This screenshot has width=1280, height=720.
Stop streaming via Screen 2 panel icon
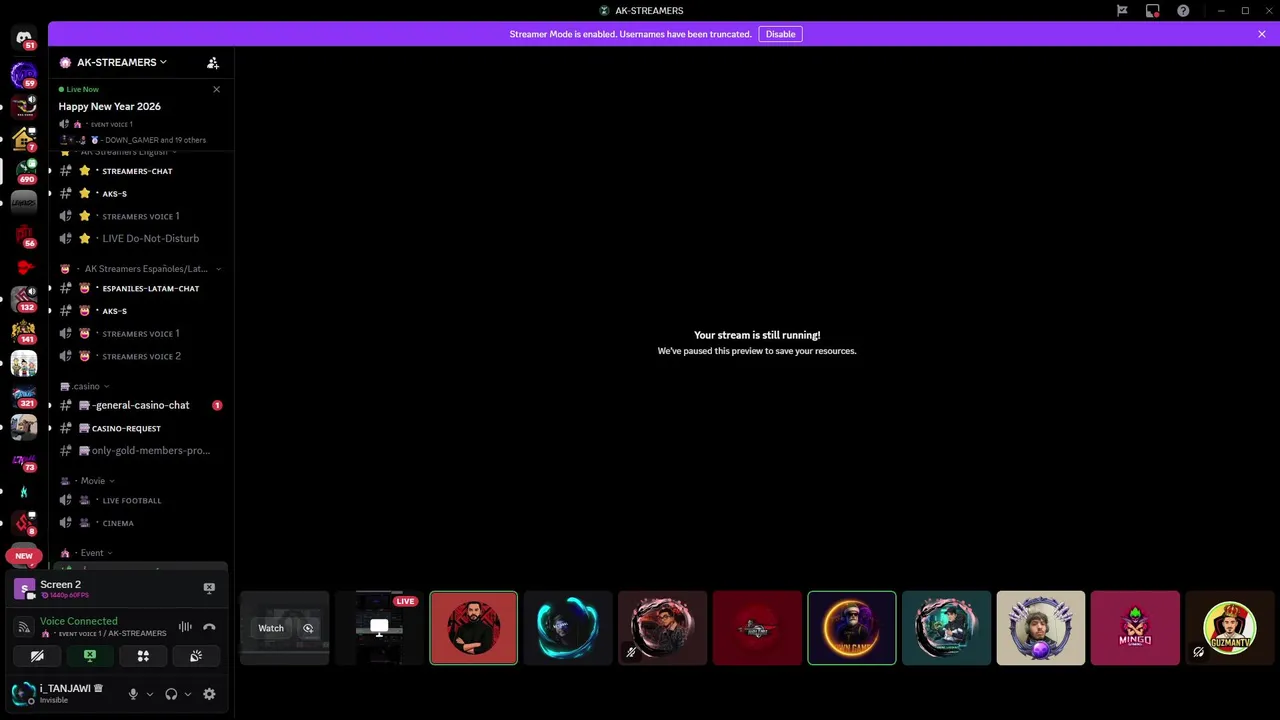[209, 588]
